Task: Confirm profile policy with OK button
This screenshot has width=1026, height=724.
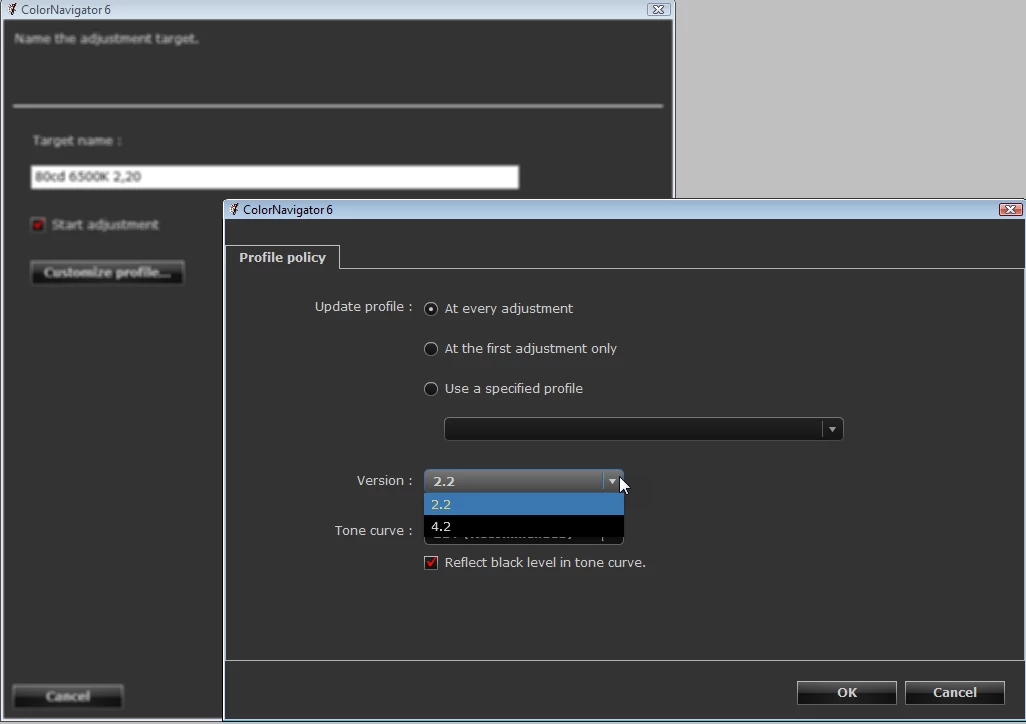Action: (846, 693)
